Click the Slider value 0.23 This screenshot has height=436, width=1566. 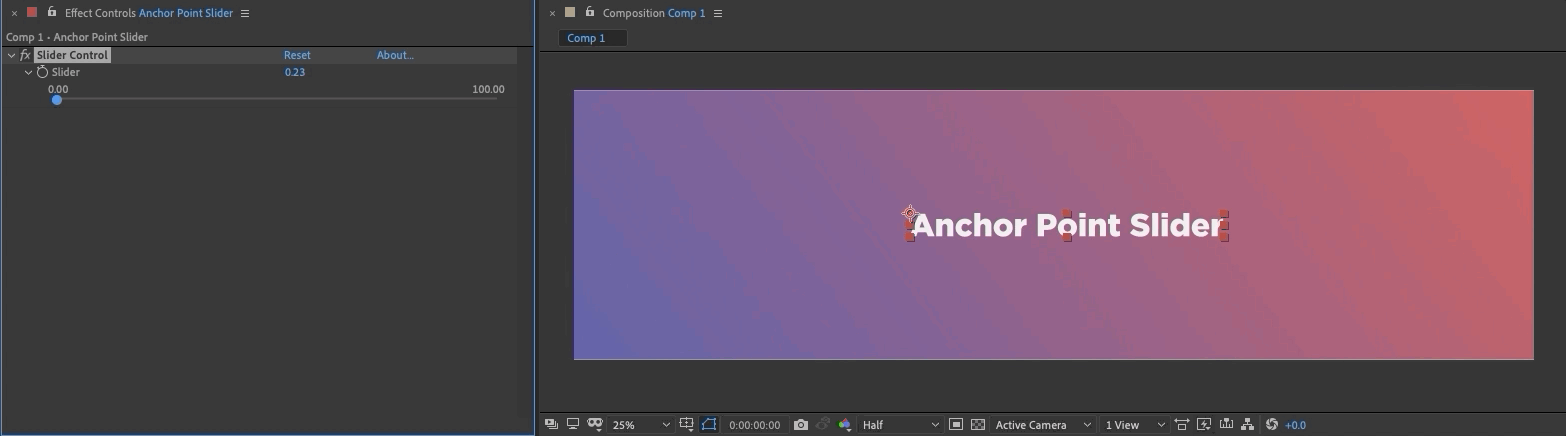294,72
